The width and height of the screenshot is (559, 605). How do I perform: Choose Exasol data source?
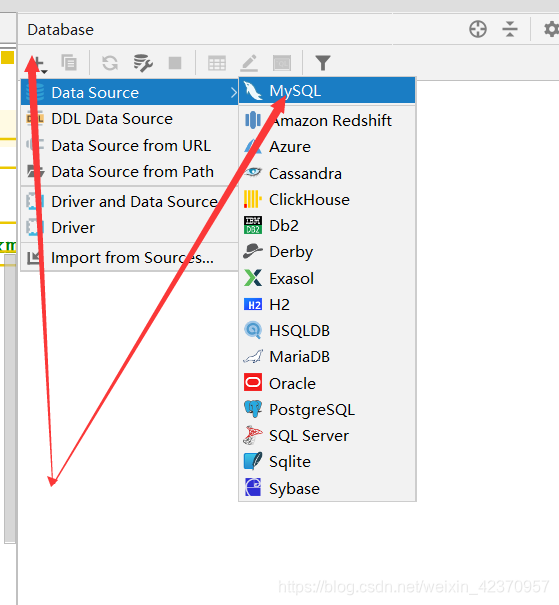[x=327, y=278]
